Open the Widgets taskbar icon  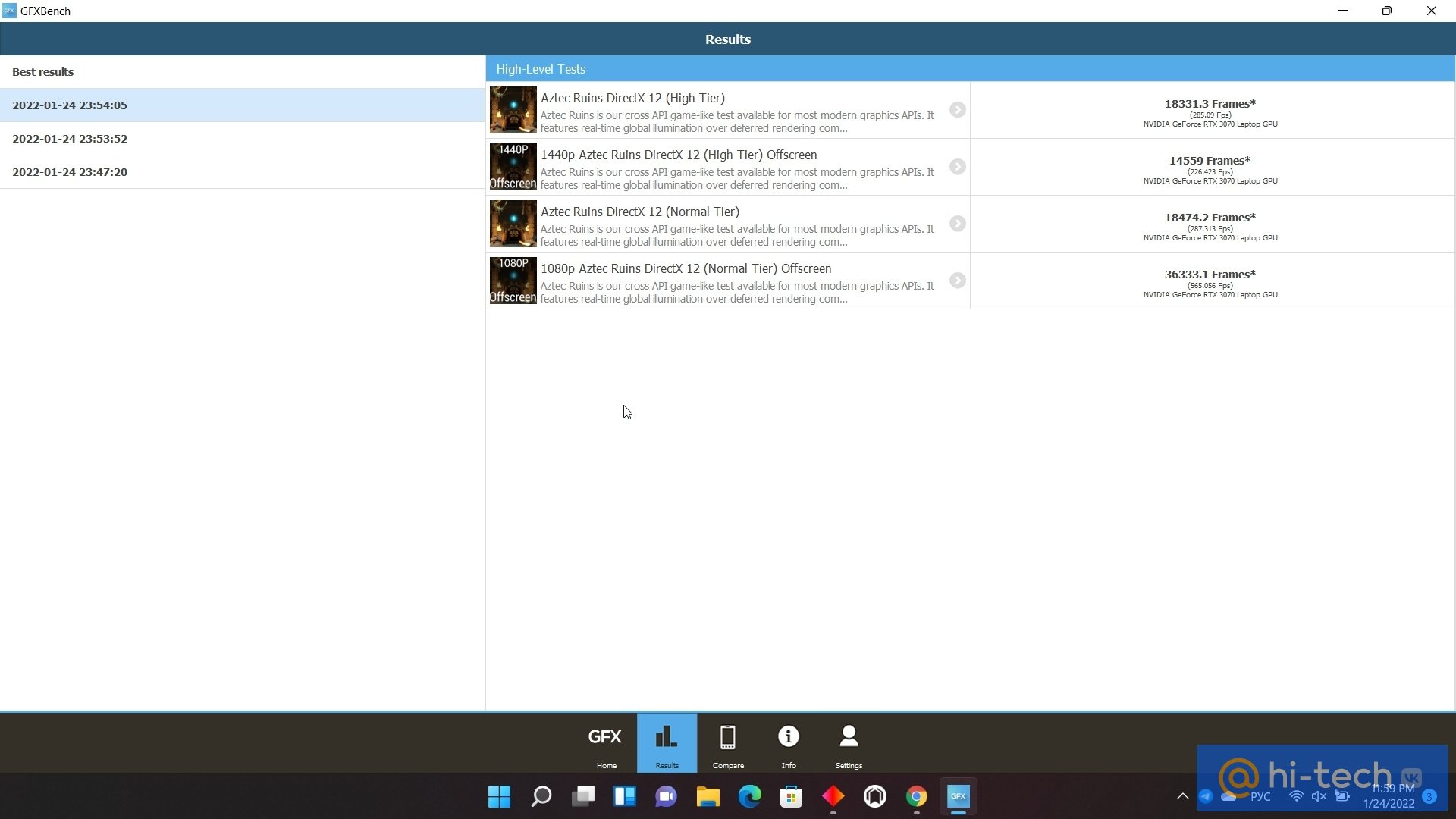click(x=625, y=797)
